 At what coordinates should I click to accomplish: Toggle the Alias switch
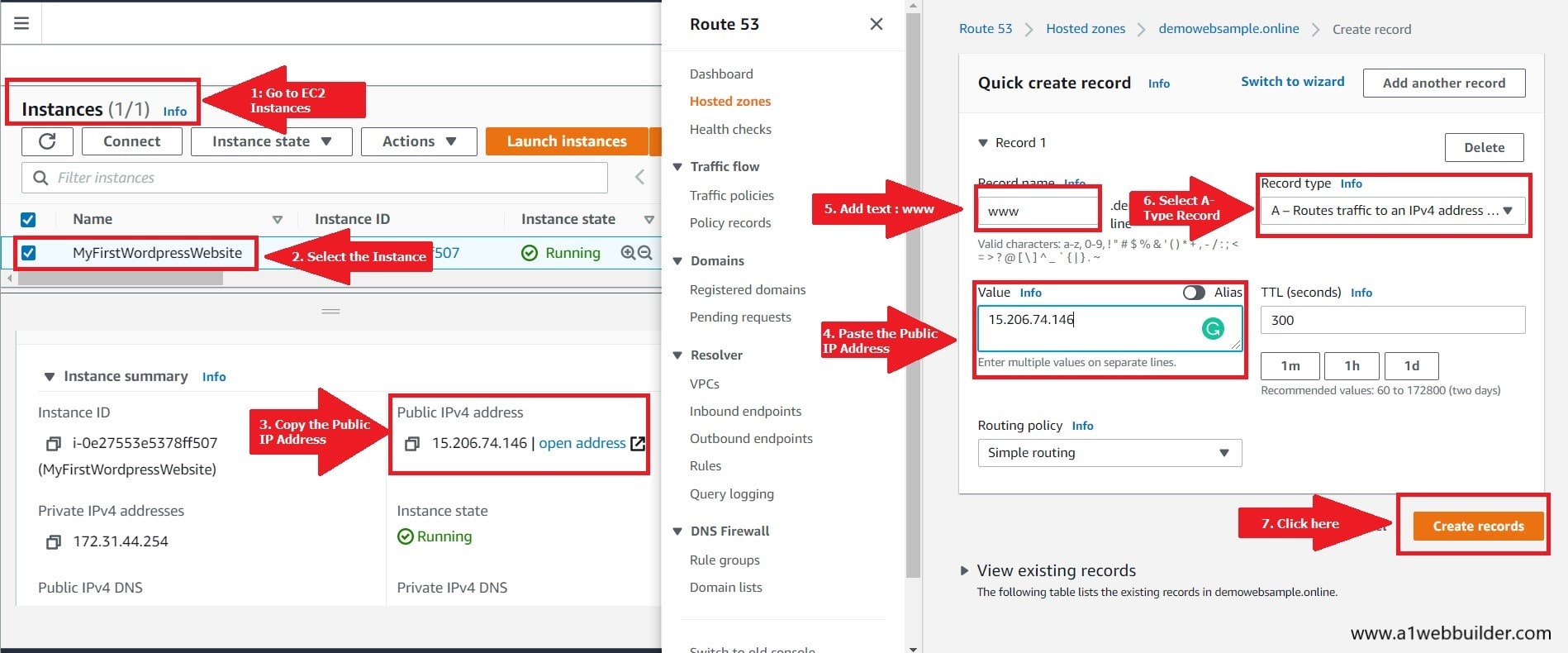1194,293
